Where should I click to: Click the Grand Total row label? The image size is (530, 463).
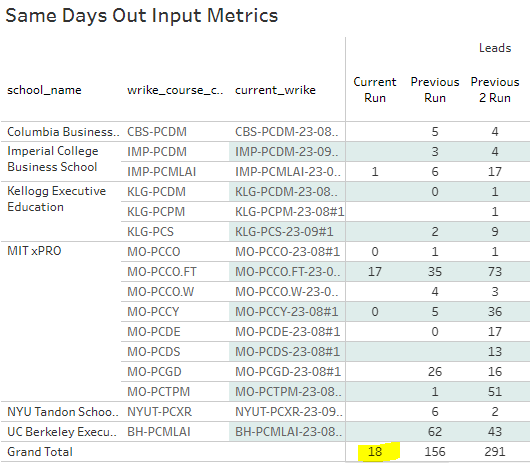[40, 452]
